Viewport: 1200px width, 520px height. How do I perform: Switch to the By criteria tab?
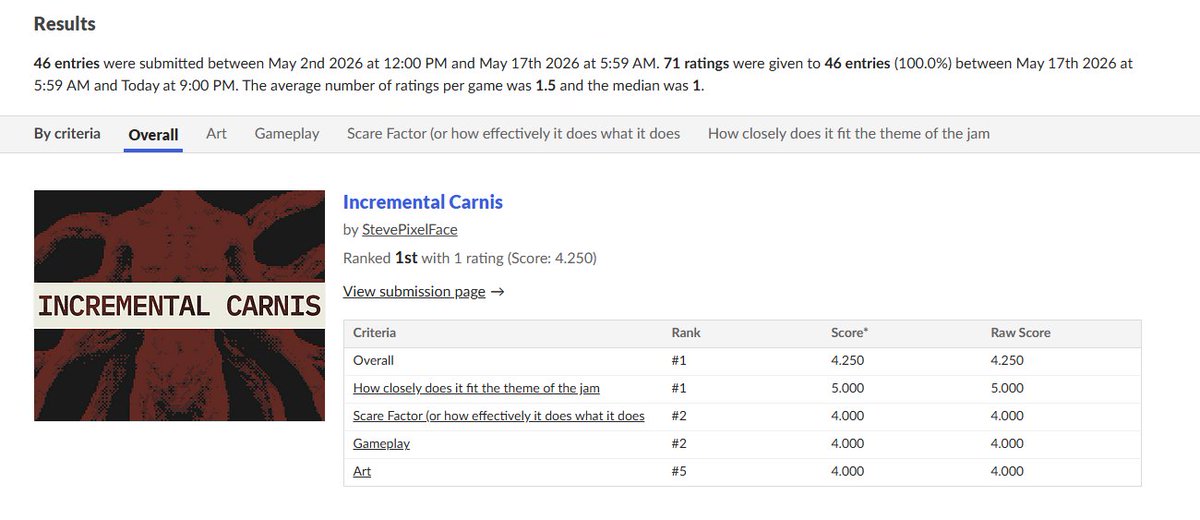pyautogui.click(x=67, y=133)
